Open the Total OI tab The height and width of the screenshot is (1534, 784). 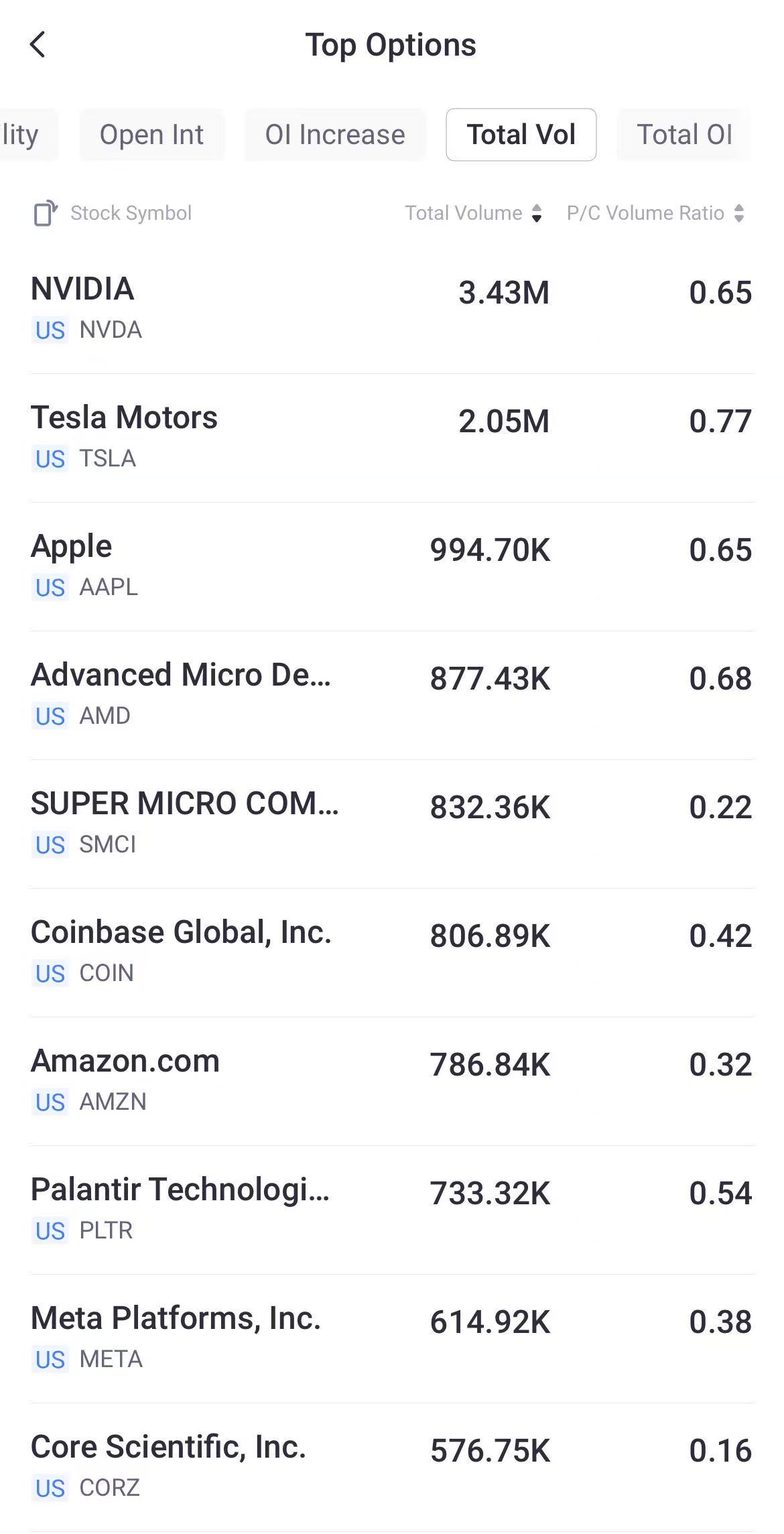pos(684,135)
